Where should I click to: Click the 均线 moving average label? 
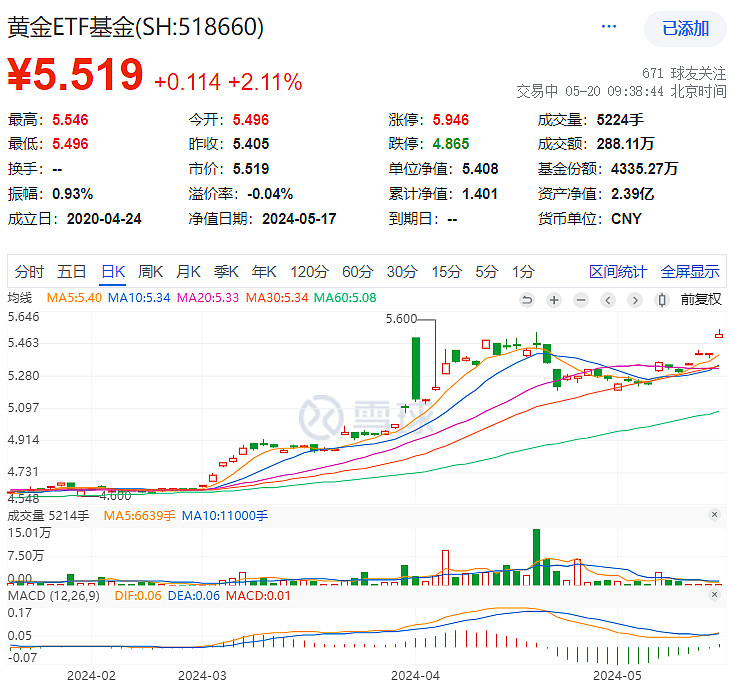(20, 298)
